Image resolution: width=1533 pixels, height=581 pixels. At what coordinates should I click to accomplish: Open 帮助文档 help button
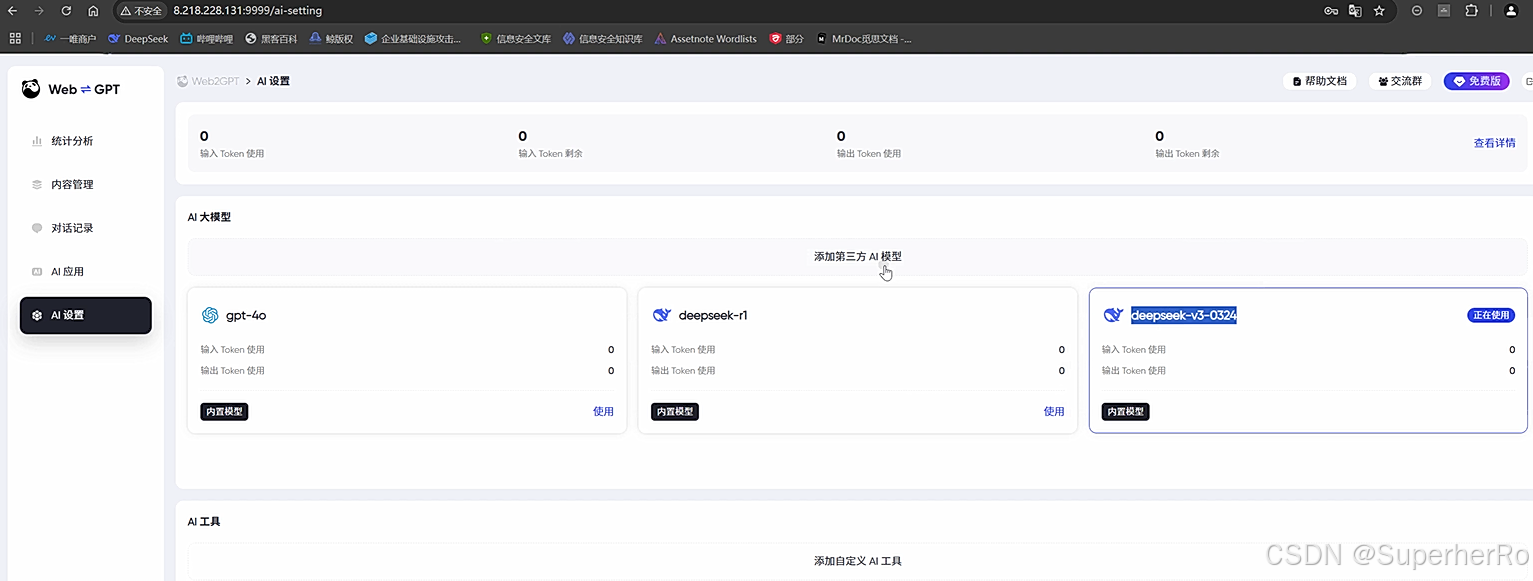(1319, 81)
